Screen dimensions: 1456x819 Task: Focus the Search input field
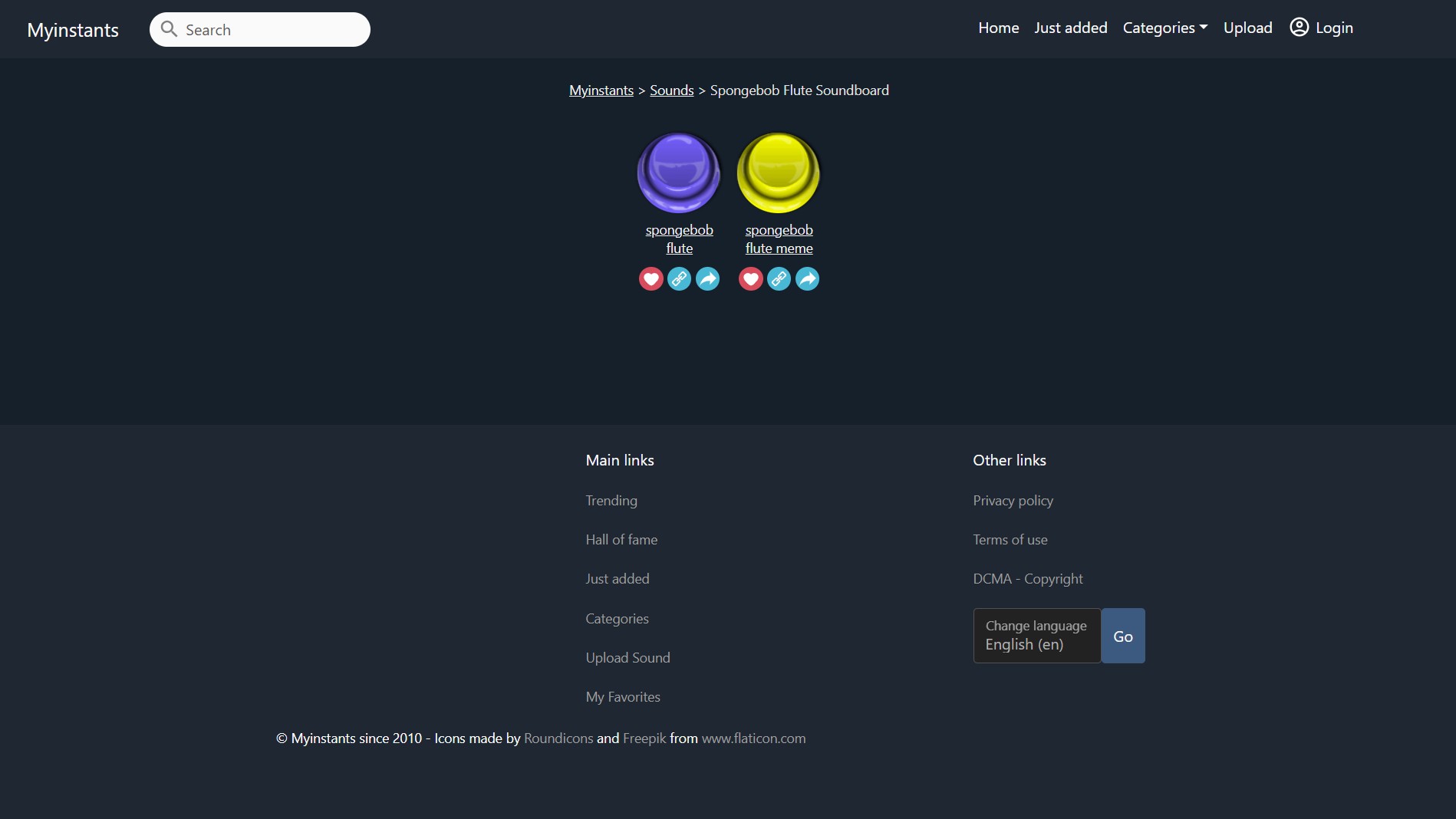[x=260, y=29]
